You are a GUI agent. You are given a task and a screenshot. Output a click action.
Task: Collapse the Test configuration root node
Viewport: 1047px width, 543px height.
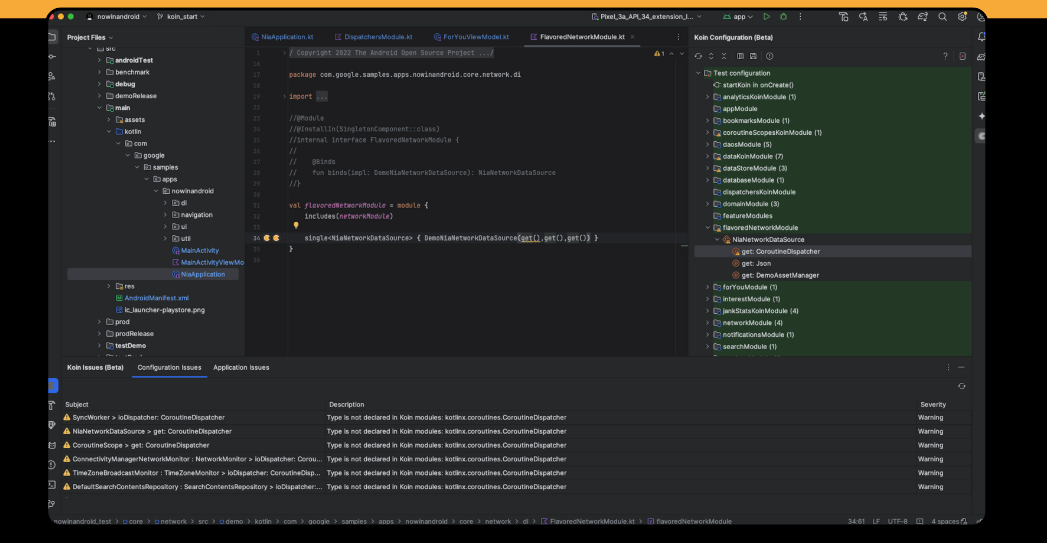(x=698, y=73)
